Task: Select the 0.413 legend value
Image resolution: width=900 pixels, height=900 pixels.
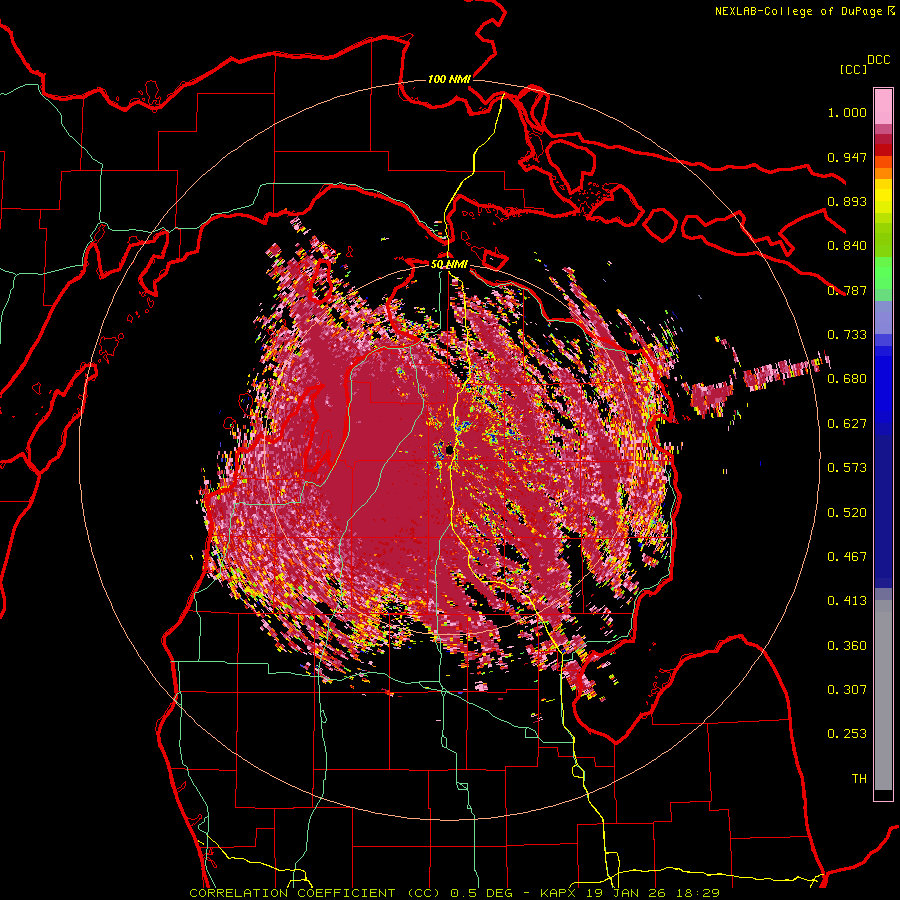Action: tap(847, 601)
